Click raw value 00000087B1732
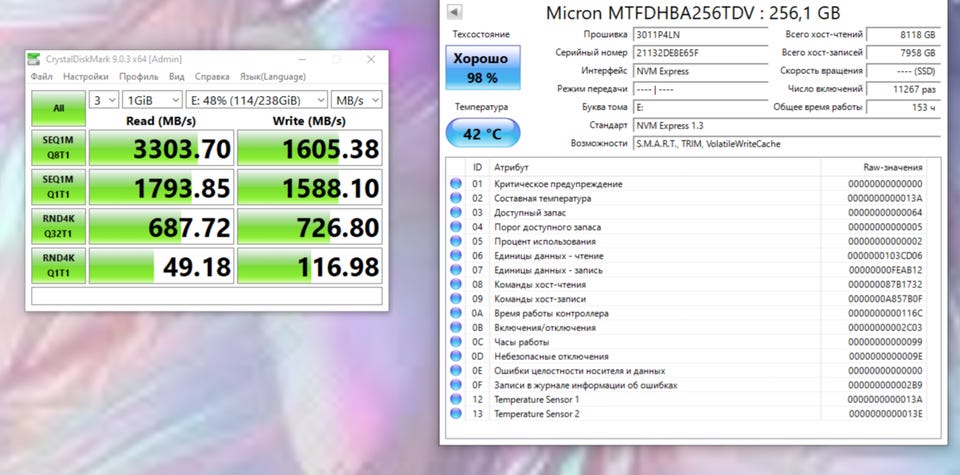 point(885,284)
